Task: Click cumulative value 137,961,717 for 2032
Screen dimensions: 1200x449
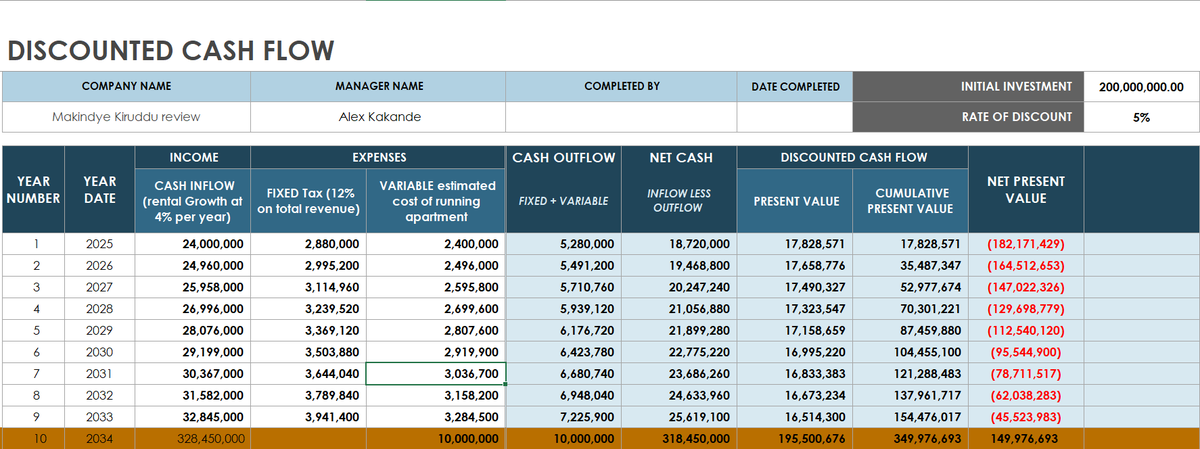Action: 910,396
